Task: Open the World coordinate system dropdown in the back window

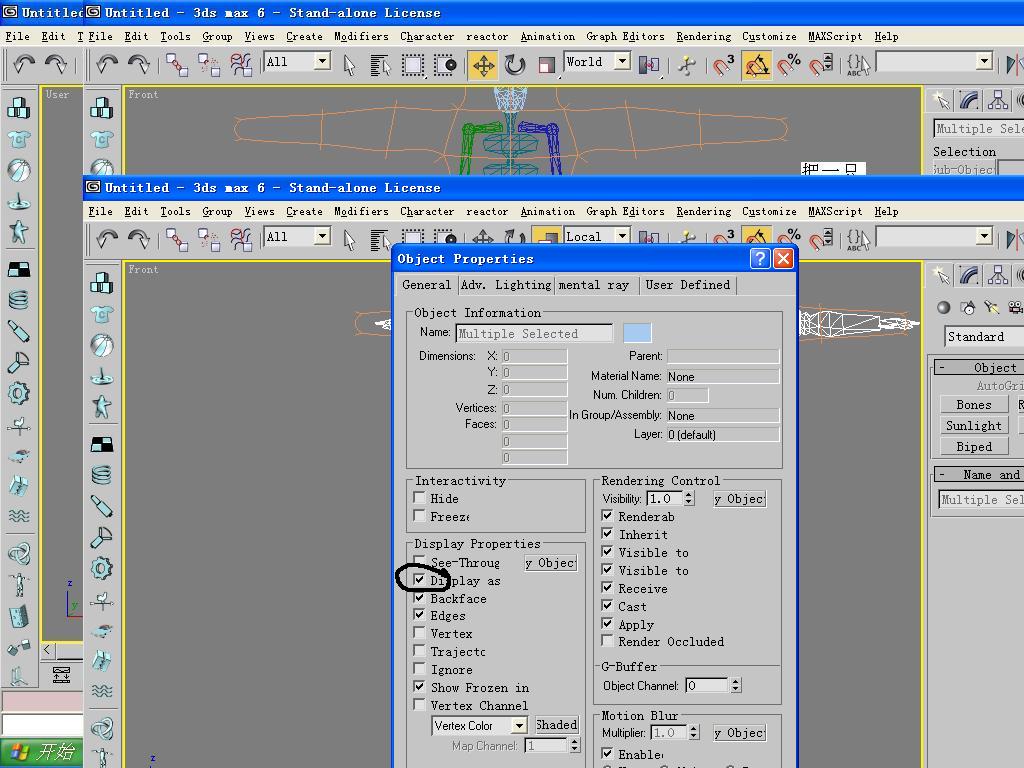Action: tap(622, 61)
